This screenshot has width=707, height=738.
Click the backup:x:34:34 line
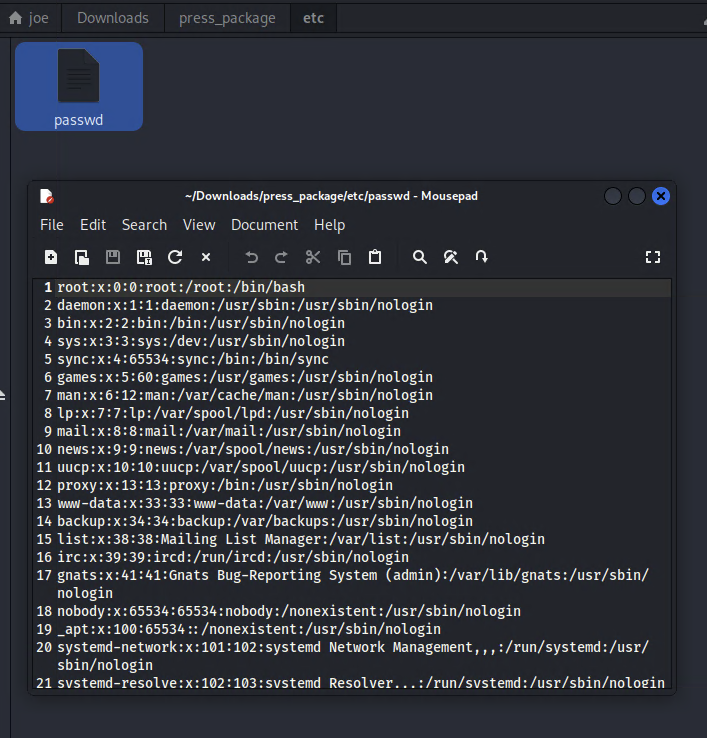[265, 521]
